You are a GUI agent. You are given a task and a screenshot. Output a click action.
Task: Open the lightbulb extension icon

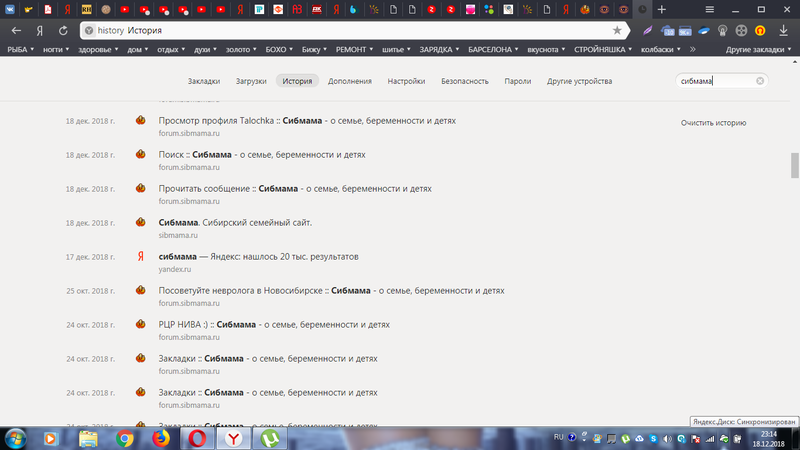coord(722,31)
